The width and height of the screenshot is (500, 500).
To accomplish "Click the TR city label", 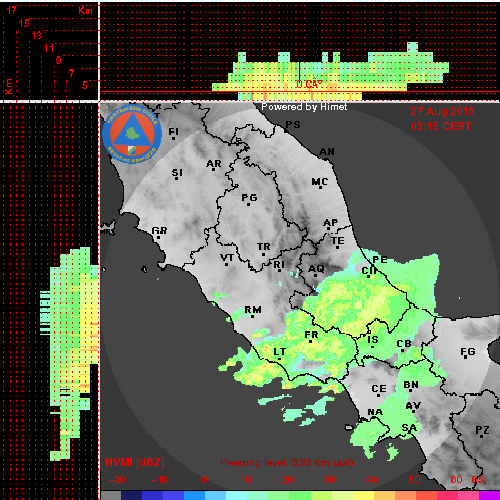I will pos(264,247).
